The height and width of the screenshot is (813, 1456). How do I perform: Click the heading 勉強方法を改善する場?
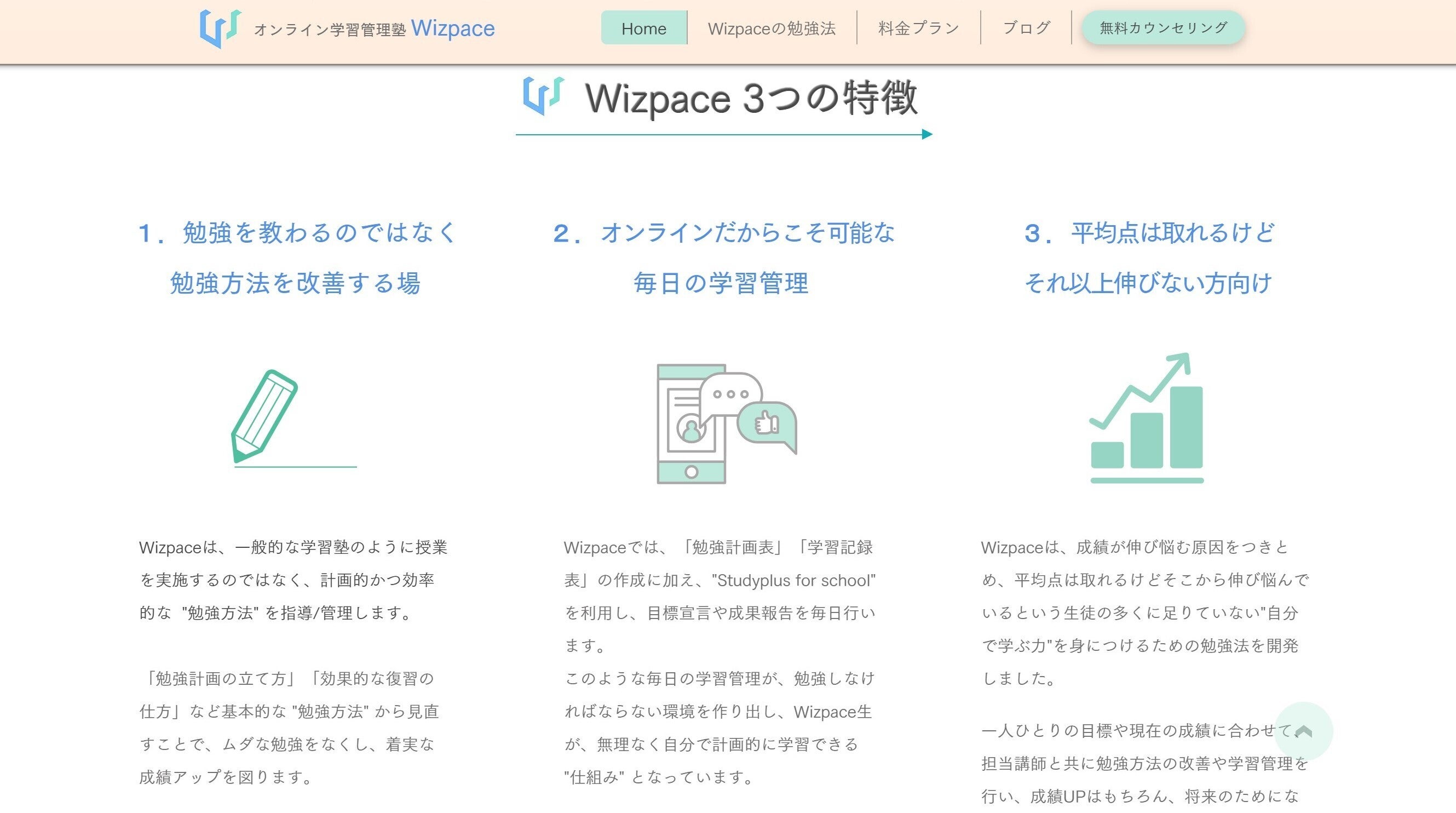coord(295,283)
